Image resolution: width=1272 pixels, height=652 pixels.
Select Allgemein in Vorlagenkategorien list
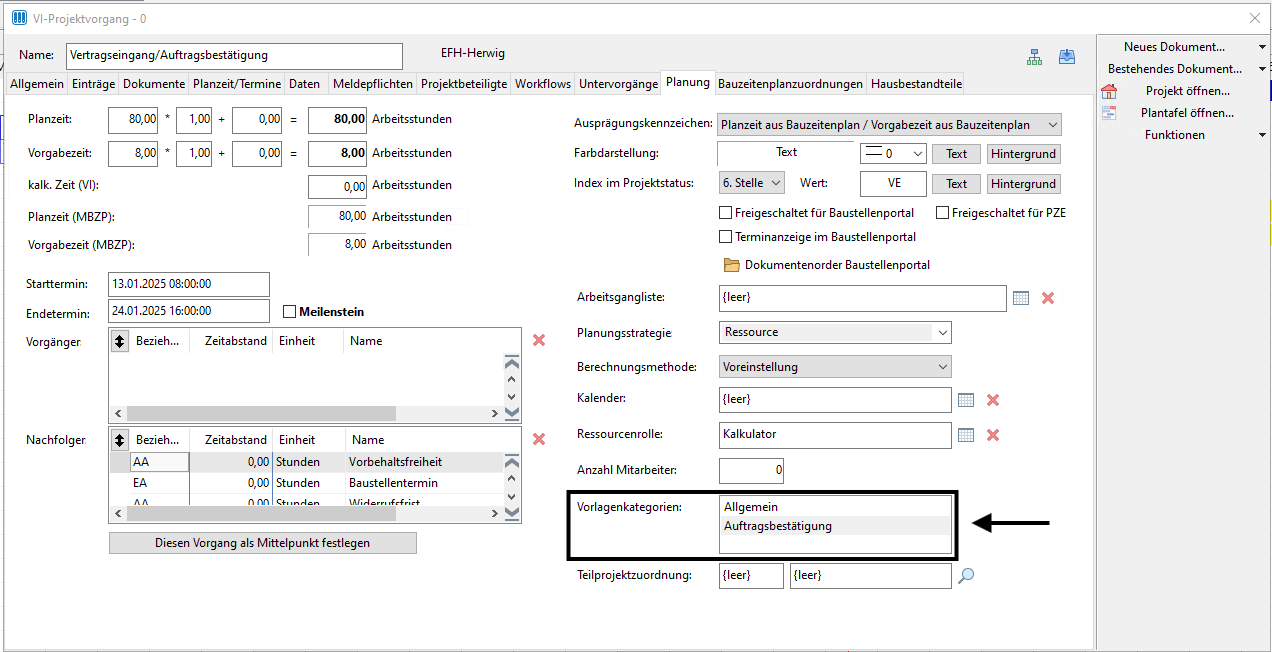pos(835,507)
